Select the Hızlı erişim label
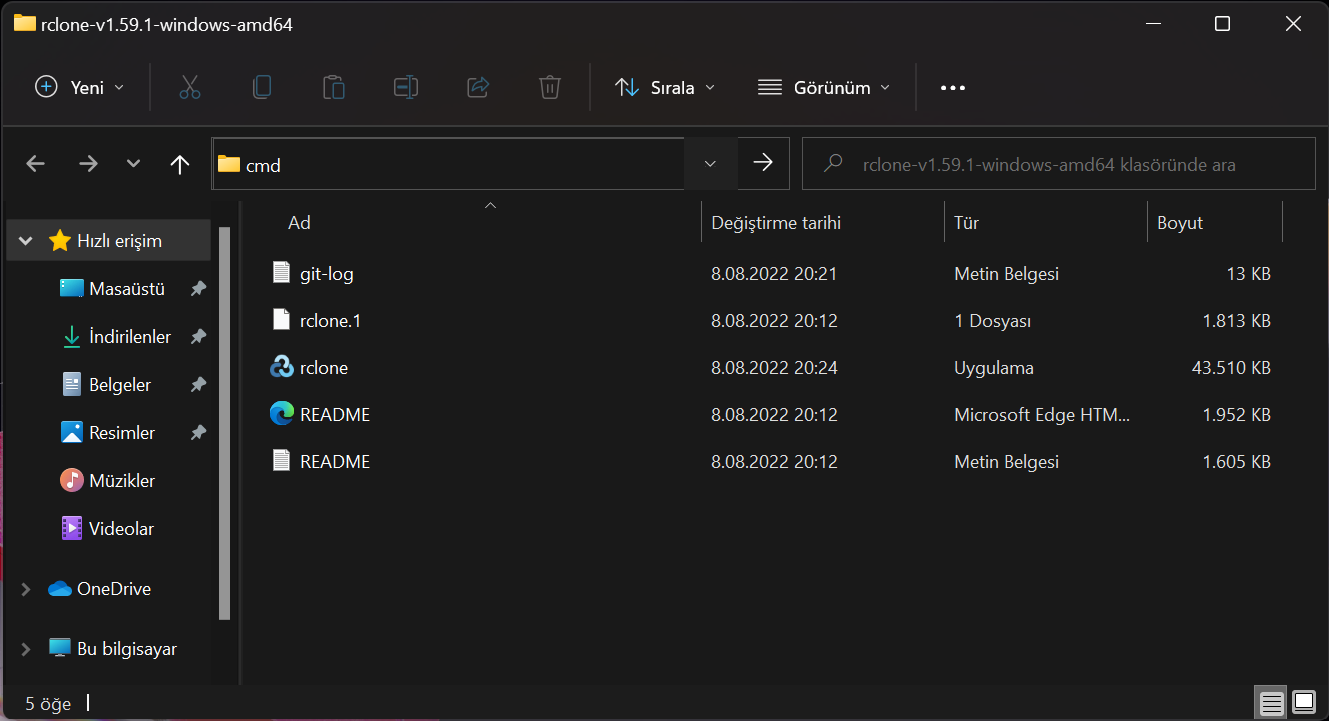The width and height of the screenshot is (1329, 721). pos(119,241)
